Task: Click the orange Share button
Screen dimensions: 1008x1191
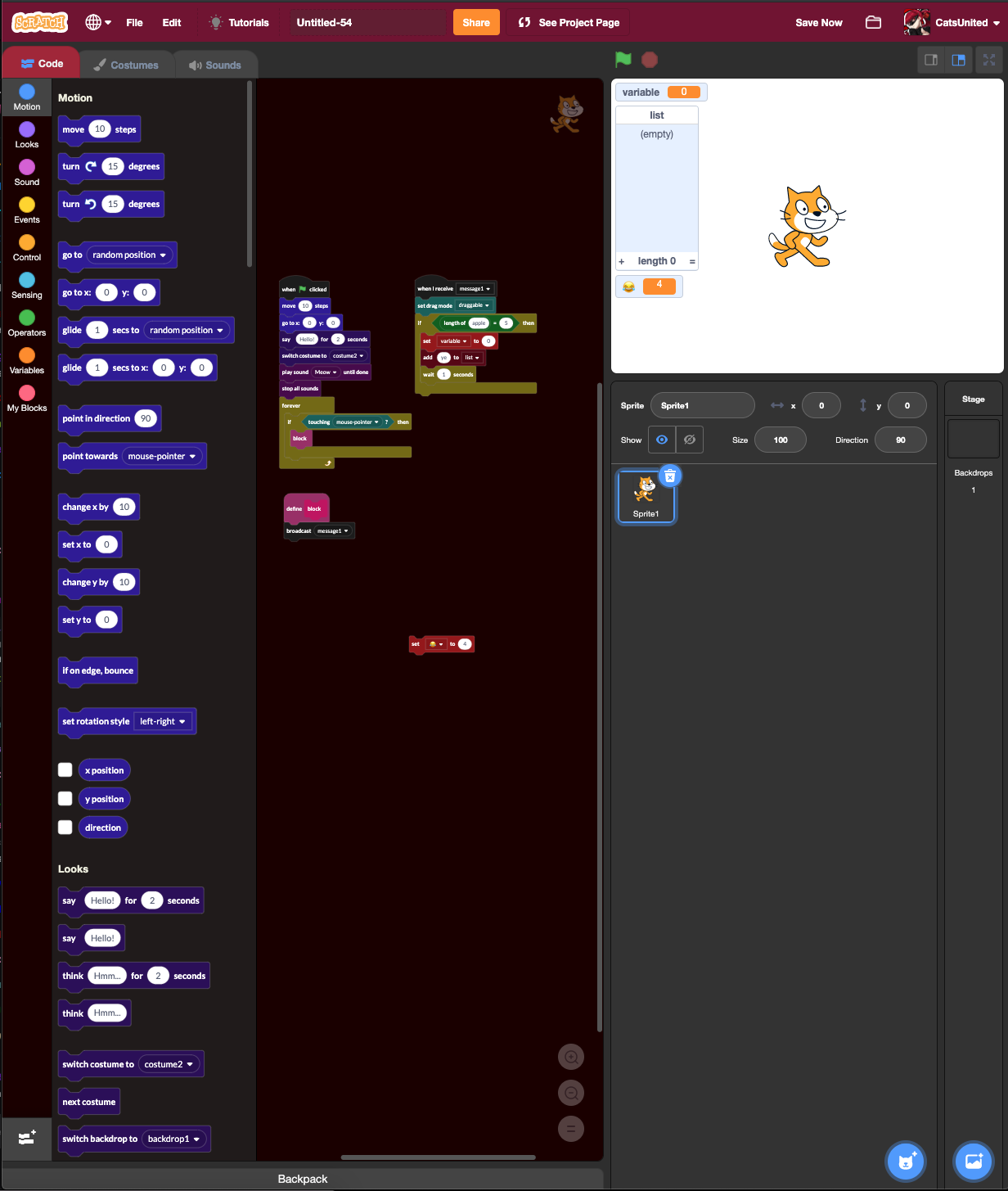Action: tap(475, 22)
